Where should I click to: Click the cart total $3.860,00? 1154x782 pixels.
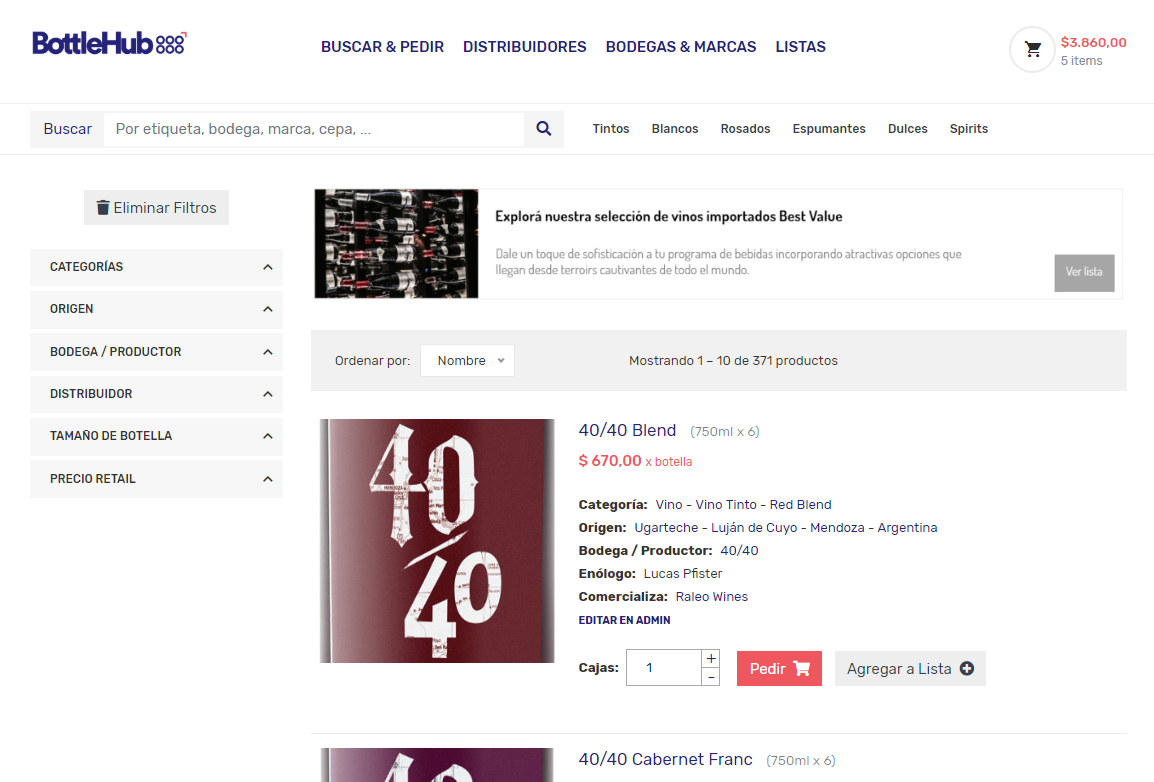pos(1093,42)
